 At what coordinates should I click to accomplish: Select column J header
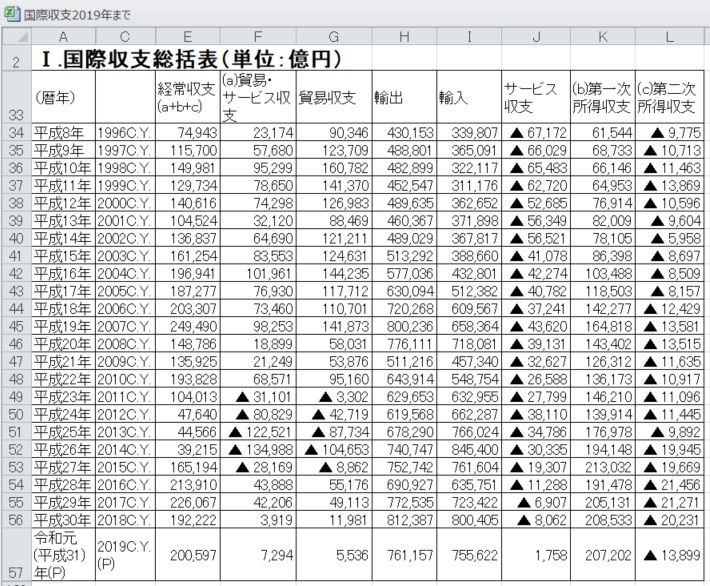click(536, 36)
